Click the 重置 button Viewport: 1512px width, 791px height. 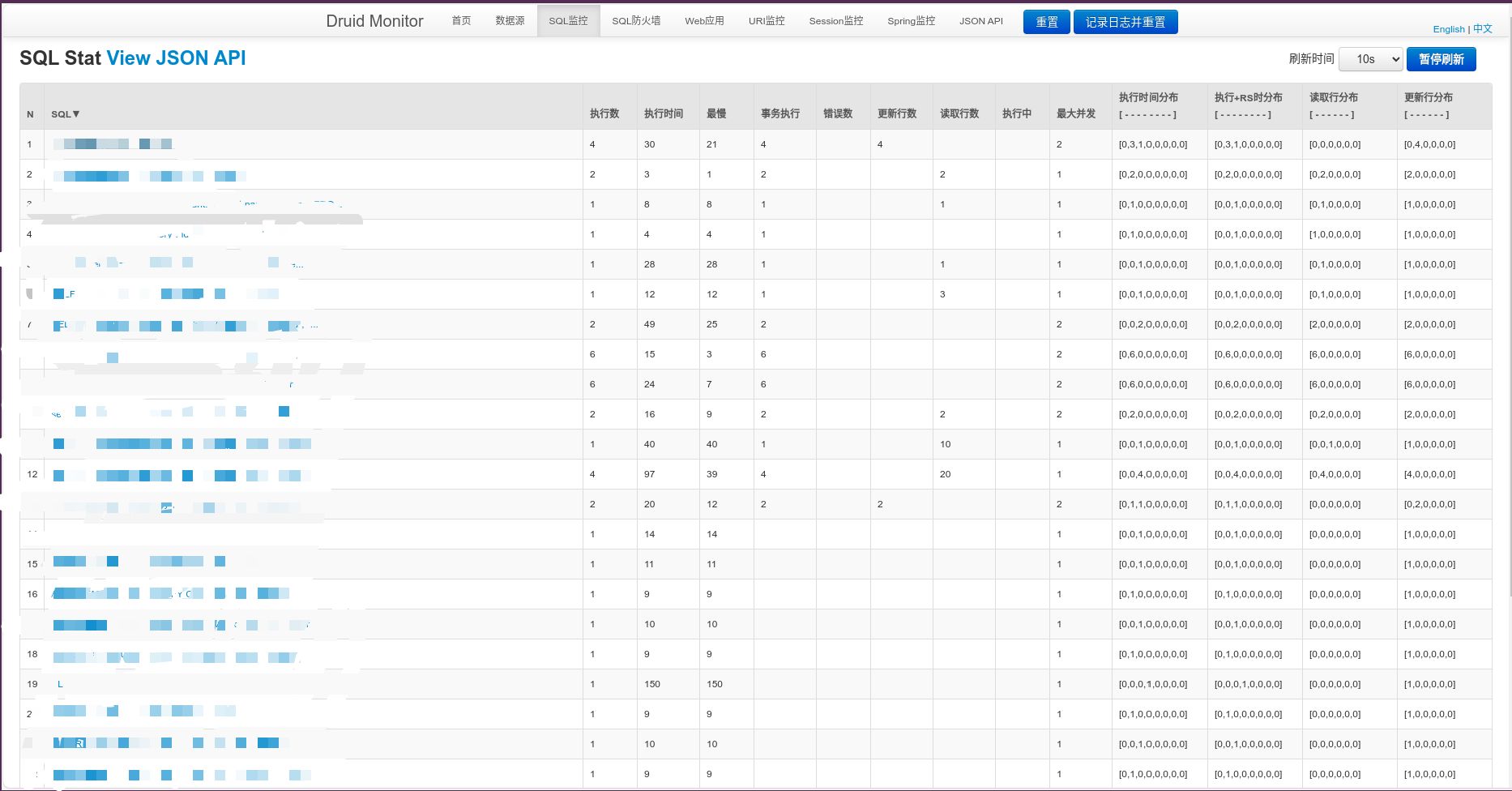pos(1047,22)
